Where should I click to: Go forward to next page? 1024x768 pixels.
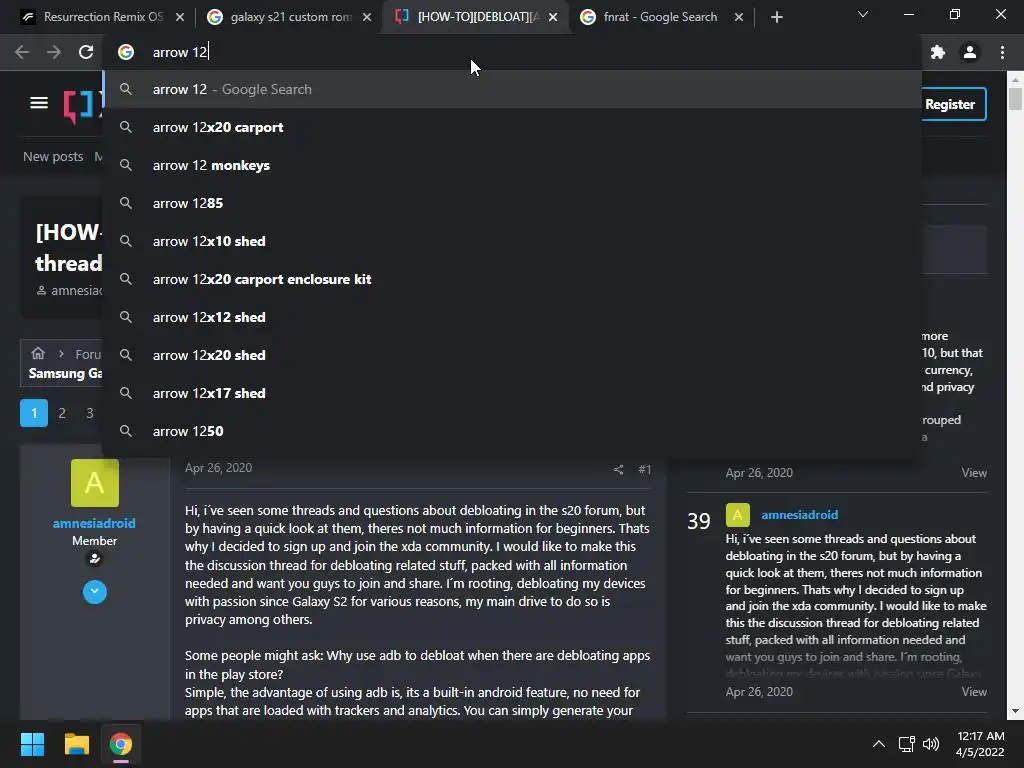54,52
